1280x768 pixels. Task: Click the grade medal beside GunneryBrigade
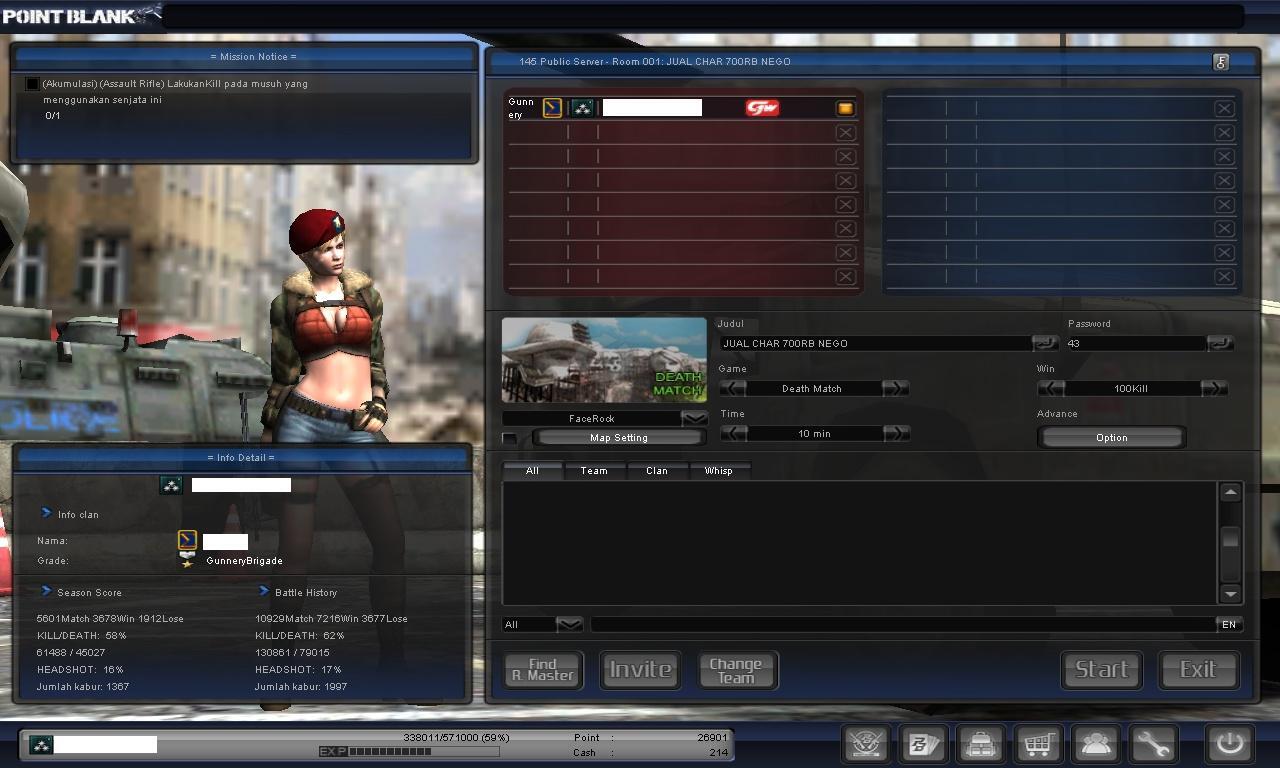pos(186,561)
